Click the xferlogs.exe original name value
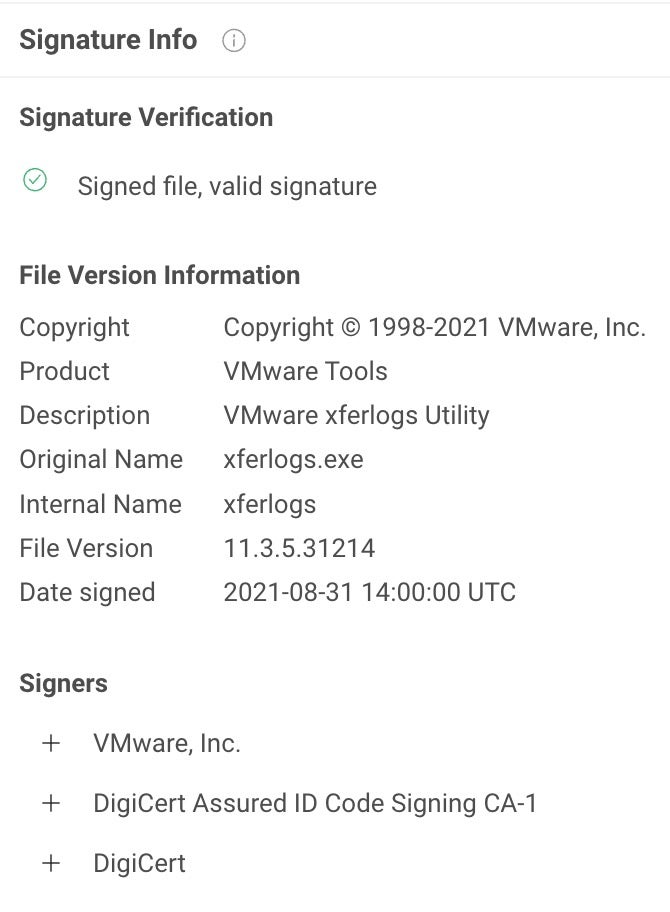The height and width of the screenshot is (912, 670). 293,459
